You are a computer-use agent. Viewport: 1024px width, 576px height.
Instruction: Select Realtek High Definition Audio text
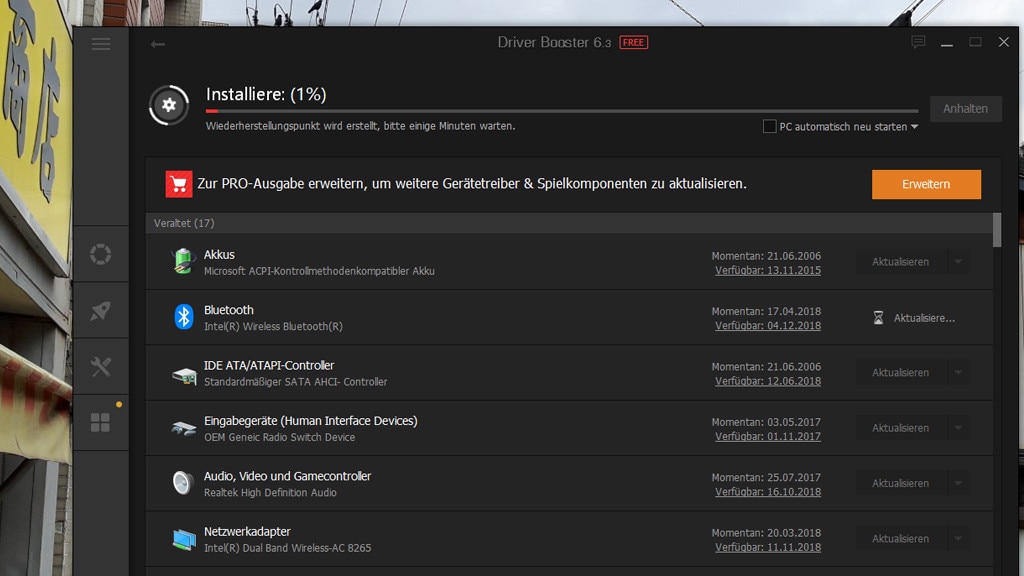(270, 493)
